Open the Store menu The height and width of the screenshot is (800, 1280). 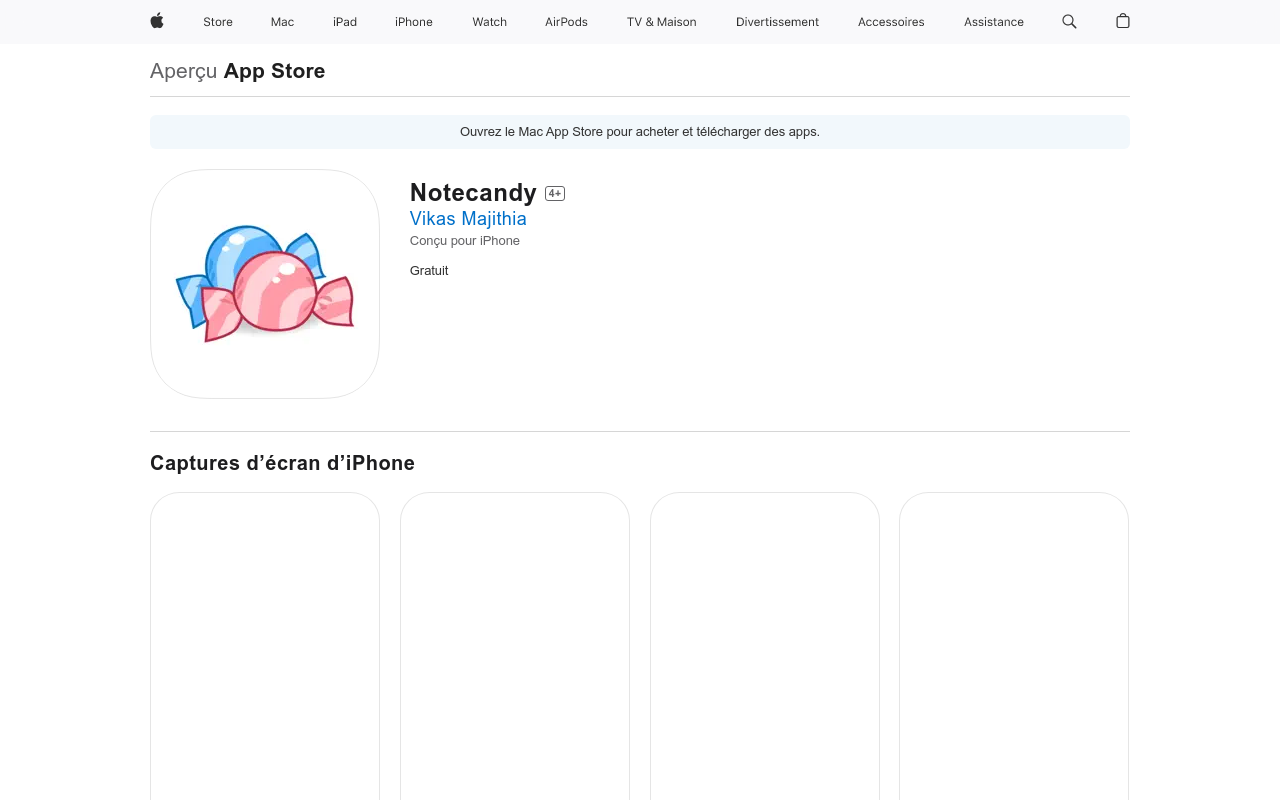click(218, 22)
